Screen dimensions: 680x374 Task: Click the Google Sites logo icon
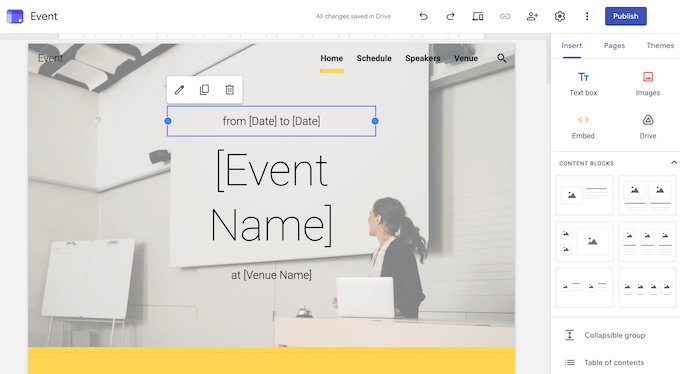click(15, 16)
